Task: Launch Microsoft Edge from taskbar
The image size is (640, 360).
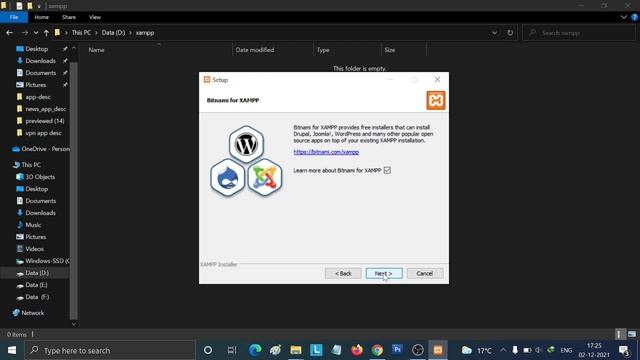Action: 255,350
